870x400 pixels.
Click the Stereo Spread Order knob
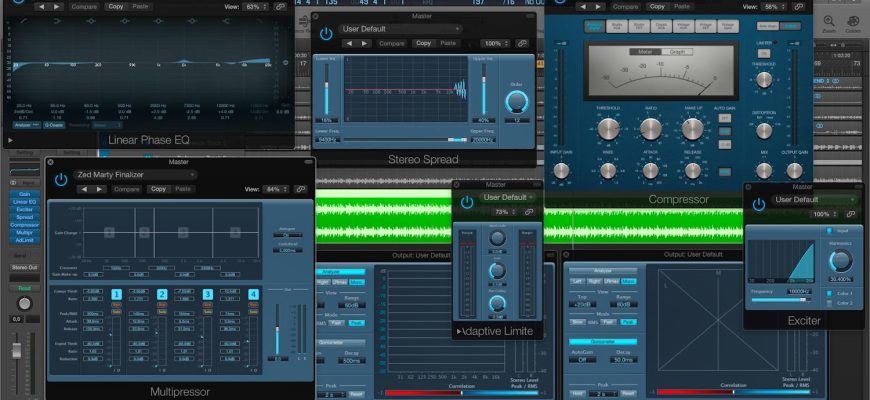[516, 102]
